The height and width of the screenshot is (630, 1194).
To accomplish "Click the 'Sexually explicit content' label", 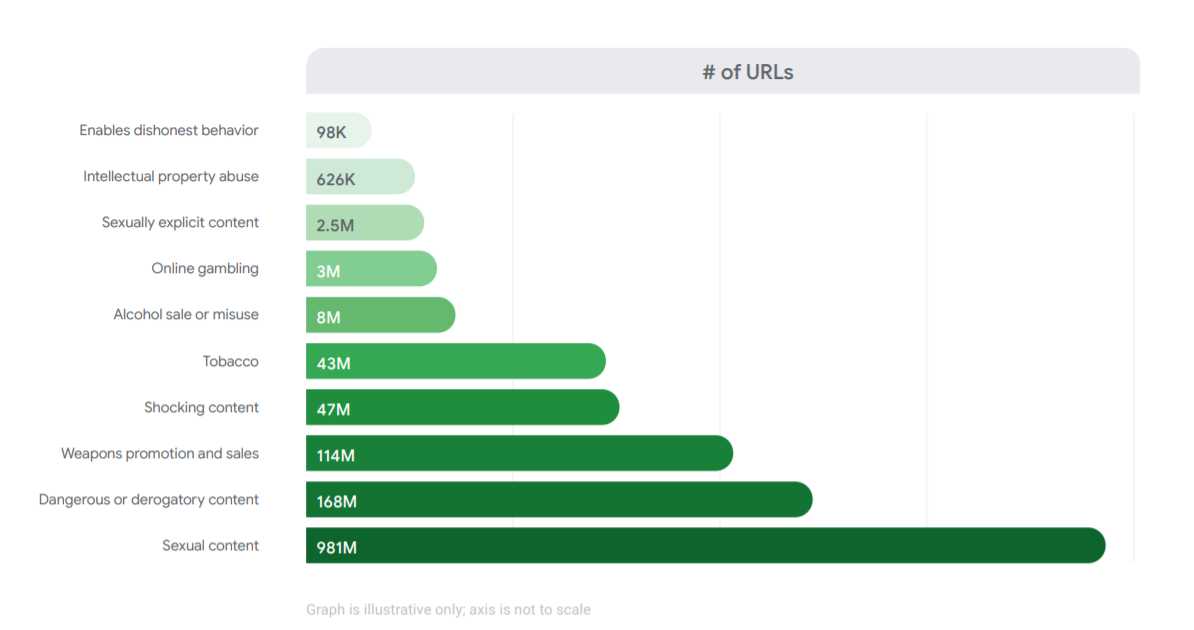I will coord(180,222).
